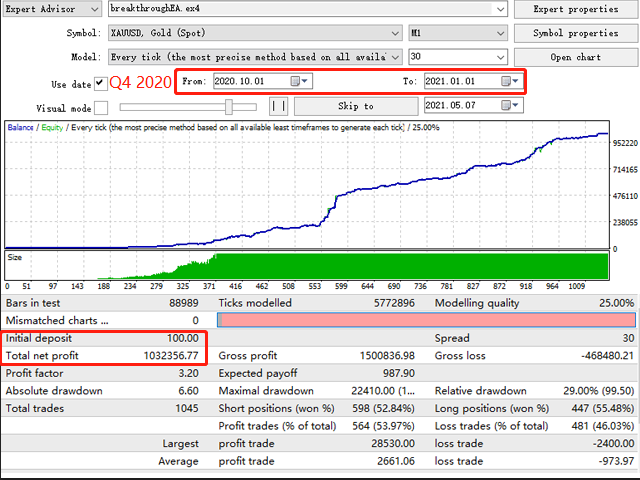Select Profit trades value 564 (53.97%)

point(383,426)
